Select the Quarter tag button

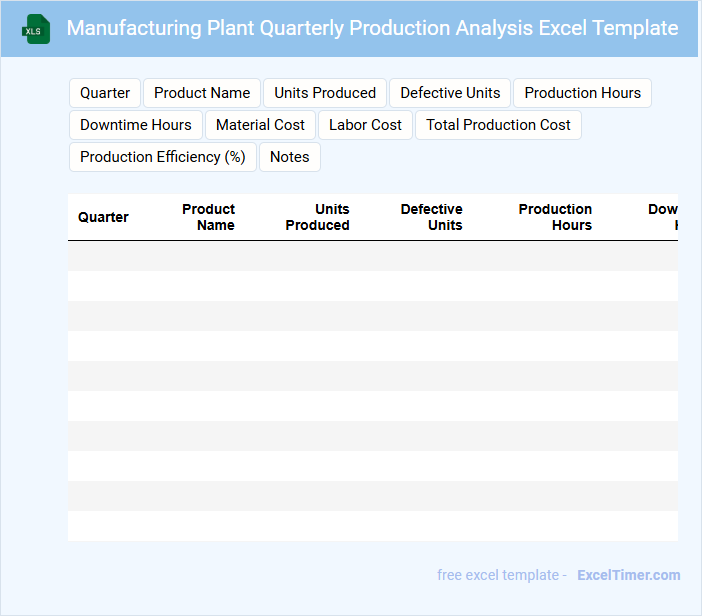click(105, 93)
